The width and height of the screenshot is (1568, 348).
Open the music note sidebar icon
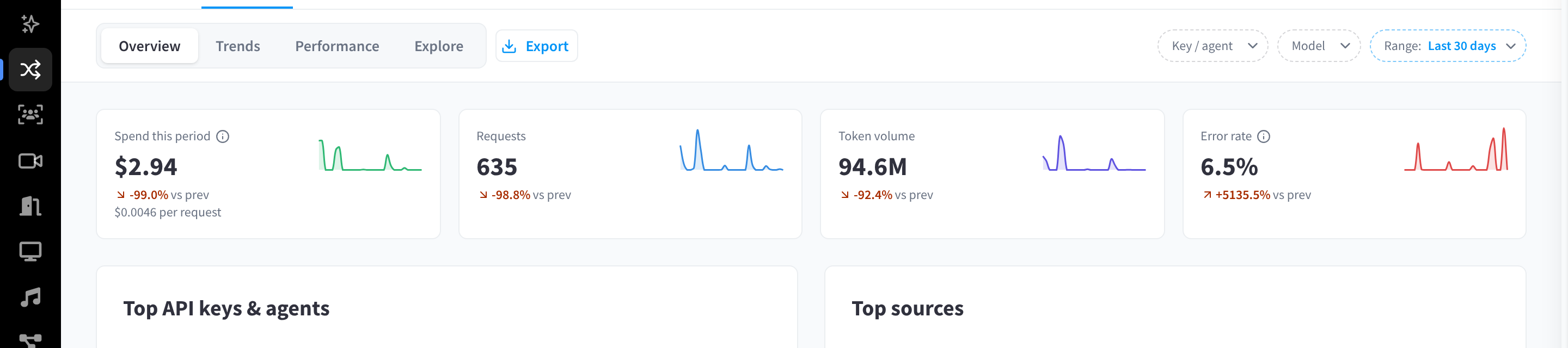pyautogui.click(x=30, y=297)
